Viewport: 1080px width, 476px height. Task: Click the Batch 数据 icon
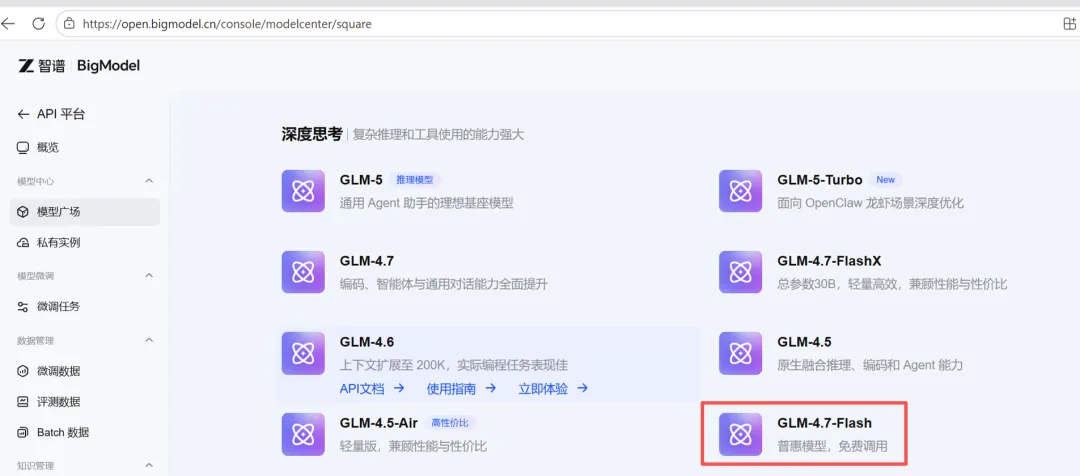pyautogui.click(x=23, y=433)
